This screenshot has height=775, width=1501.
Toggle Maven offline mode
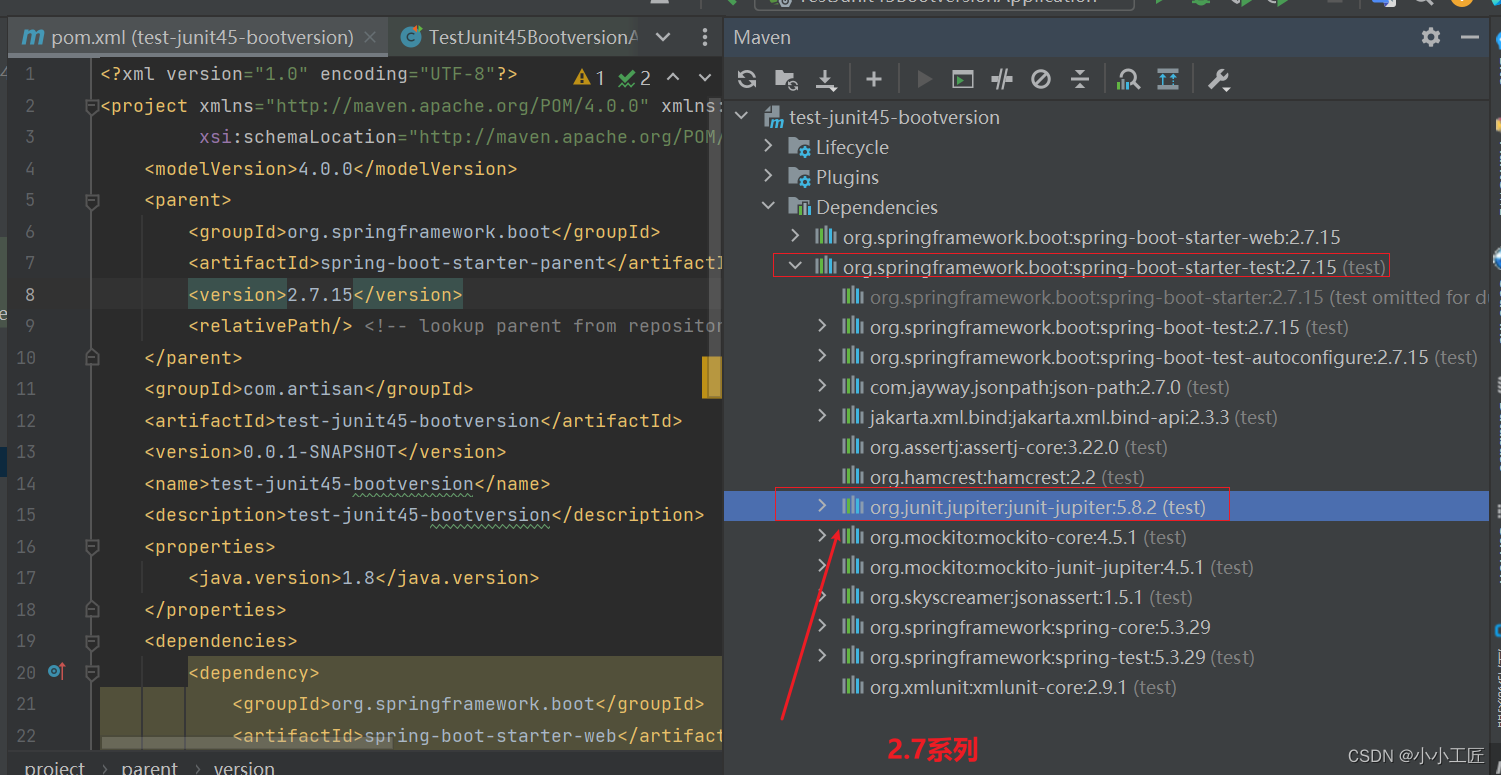1001,79
